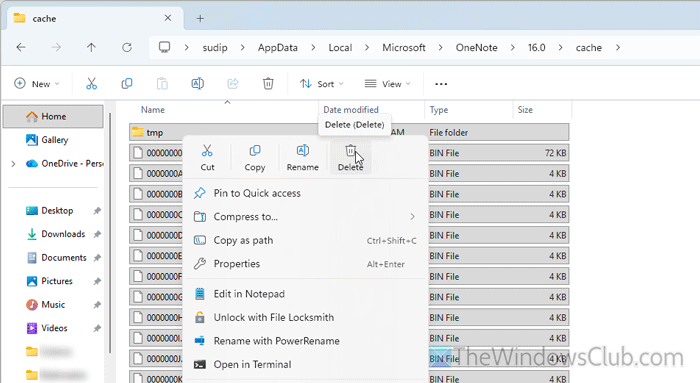Screen dimensions: 700x383
Task: Open the View dropdown
Action: coord(388,84)
